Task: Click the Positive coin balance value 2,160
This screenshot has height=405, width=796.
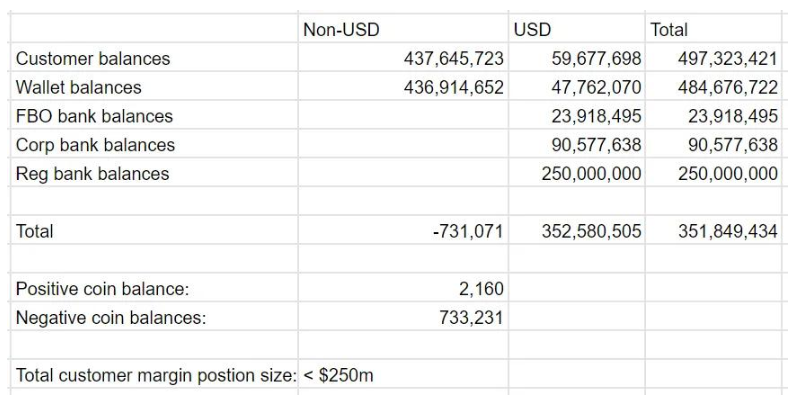Action: pos(403,289)
